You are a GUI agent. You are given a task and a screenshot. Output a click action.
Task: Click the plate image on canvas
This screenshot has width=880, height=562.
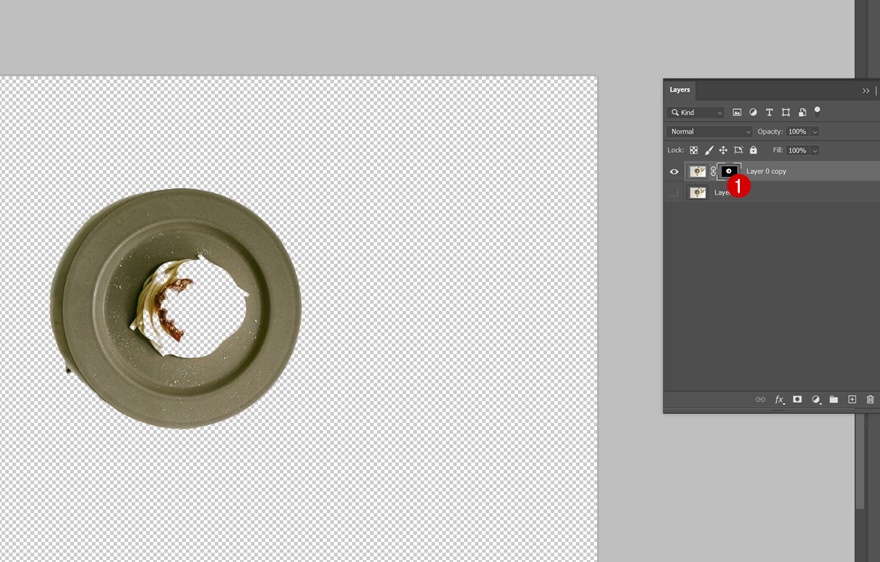coord(176,308)
